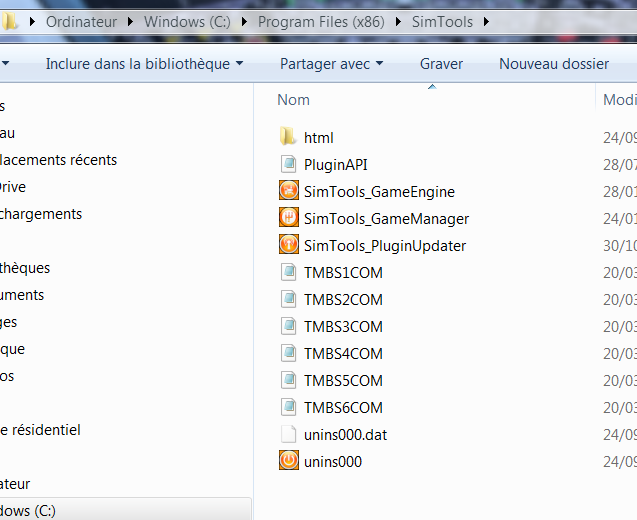The width and height of the screenshot is (637, 520).
Task: Click Graver in the toolbar
Action: (x=441, y=64)
